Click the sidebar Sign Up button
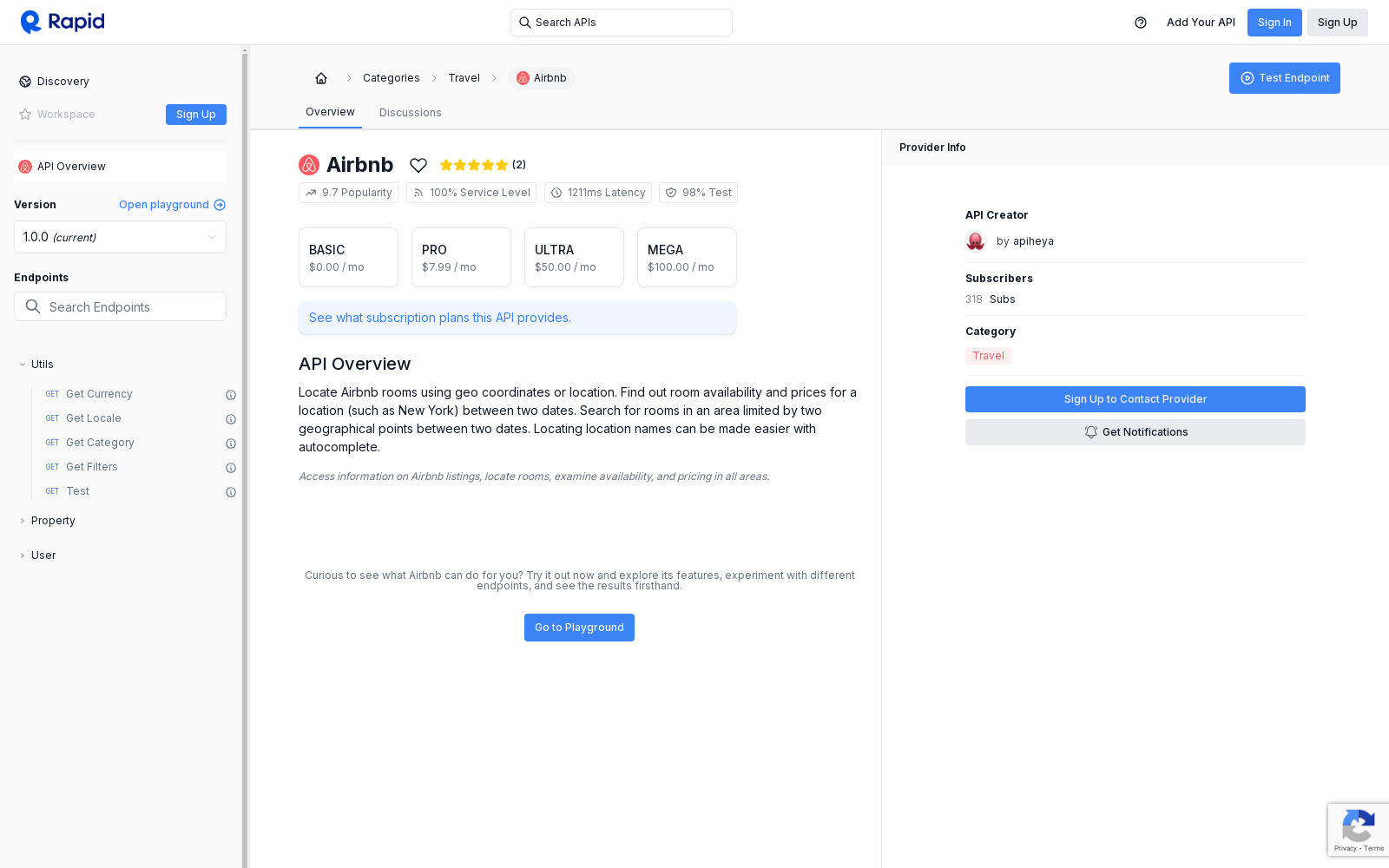Viewport: 1389px width, 868px height. pyautogui.click(x=196, y=115)
